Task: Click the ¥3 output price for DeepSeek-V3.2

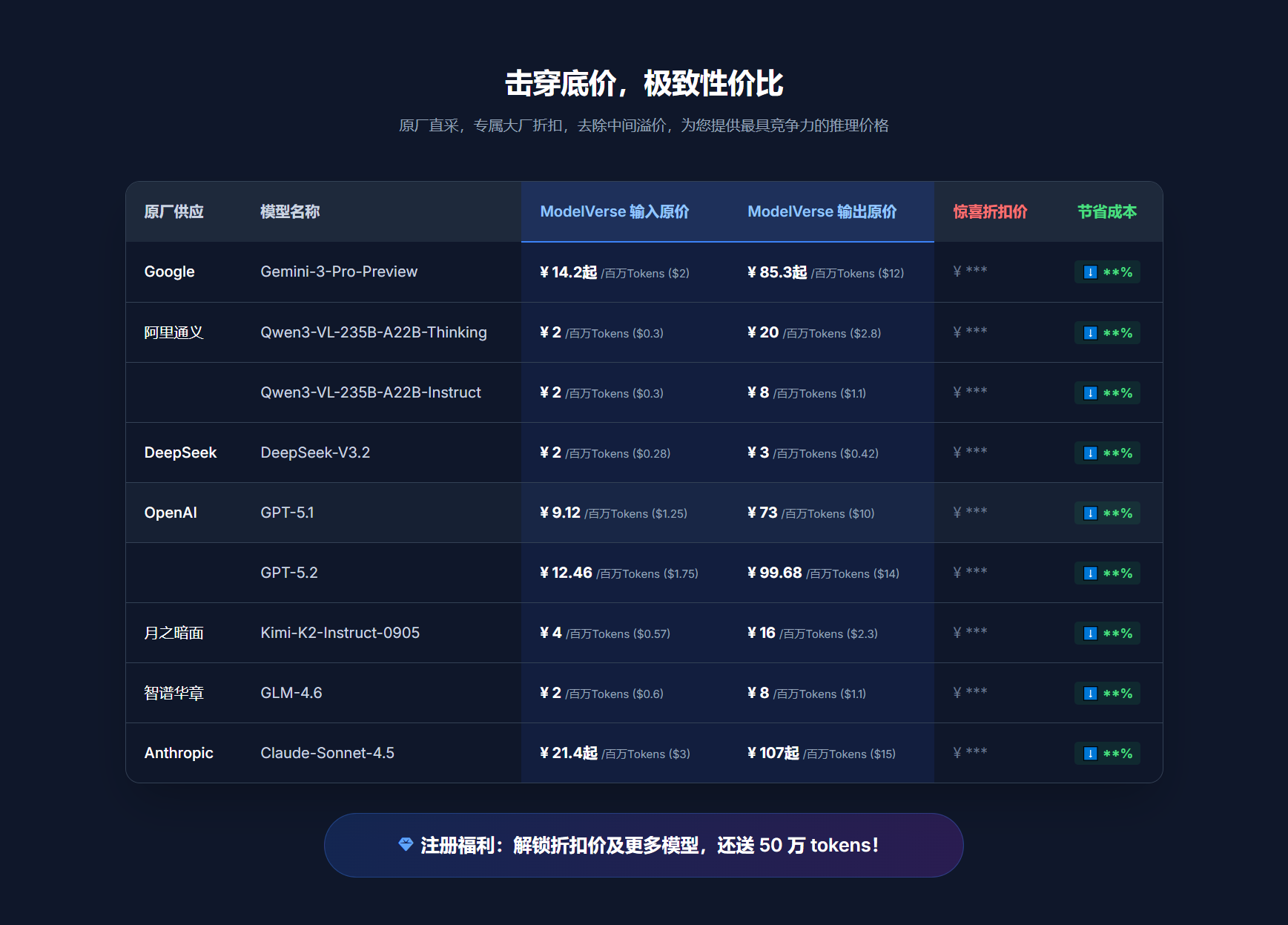Action: click(x=759, y=452)
